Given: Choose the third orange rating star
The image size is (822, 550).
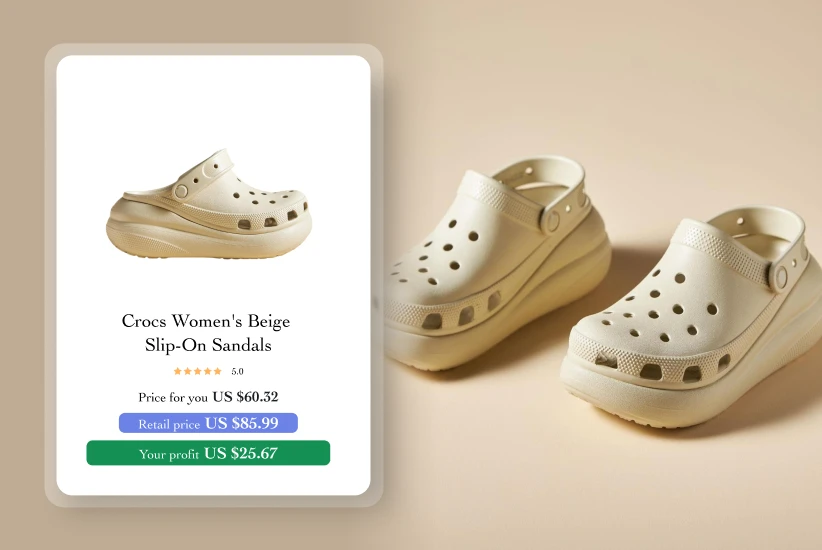Looking at the screenshot, I should [198, 371].
